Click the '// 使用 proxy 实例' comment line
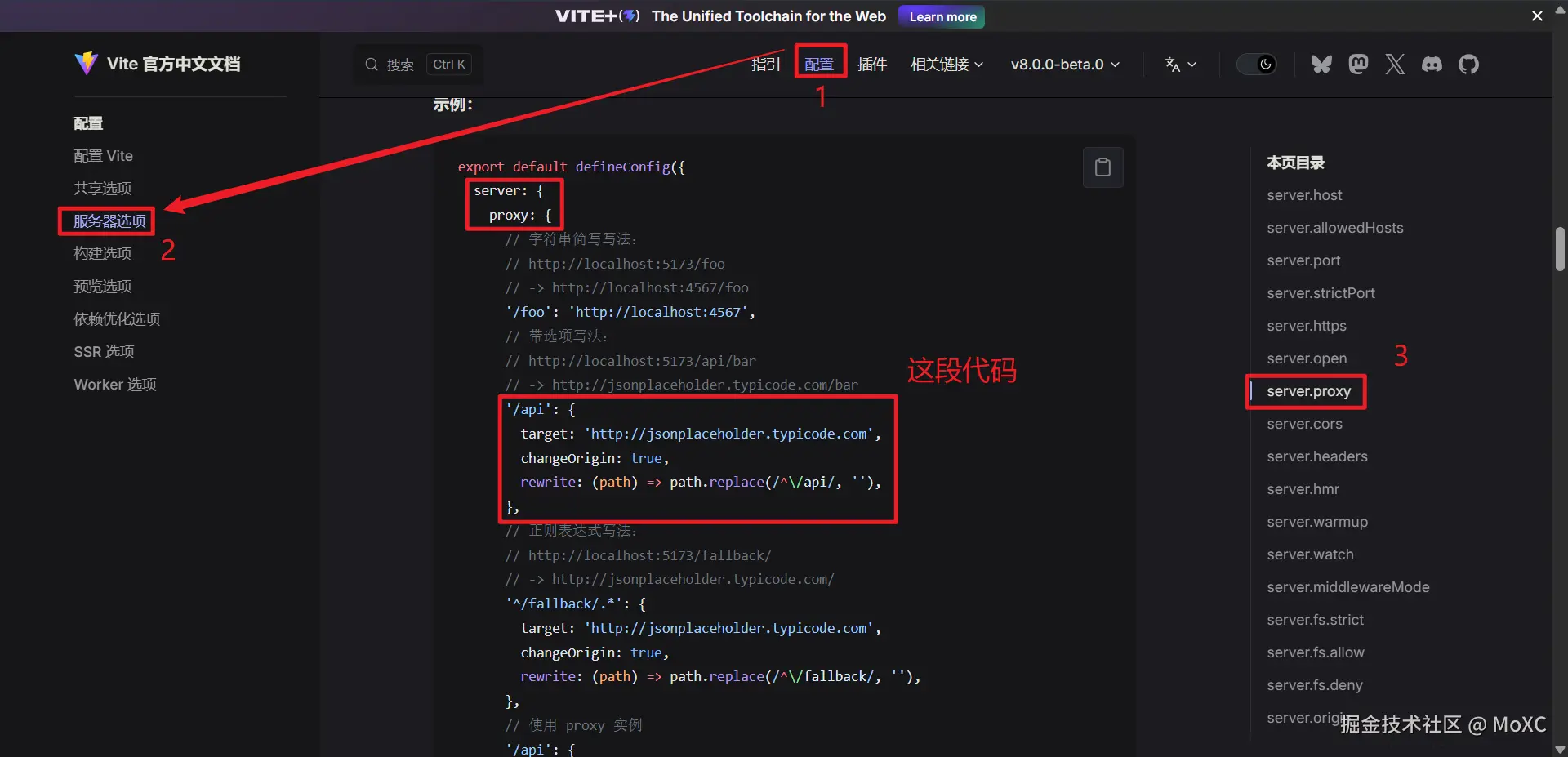The height and width of the screenshot is (757, 1568). click(573, 725)
